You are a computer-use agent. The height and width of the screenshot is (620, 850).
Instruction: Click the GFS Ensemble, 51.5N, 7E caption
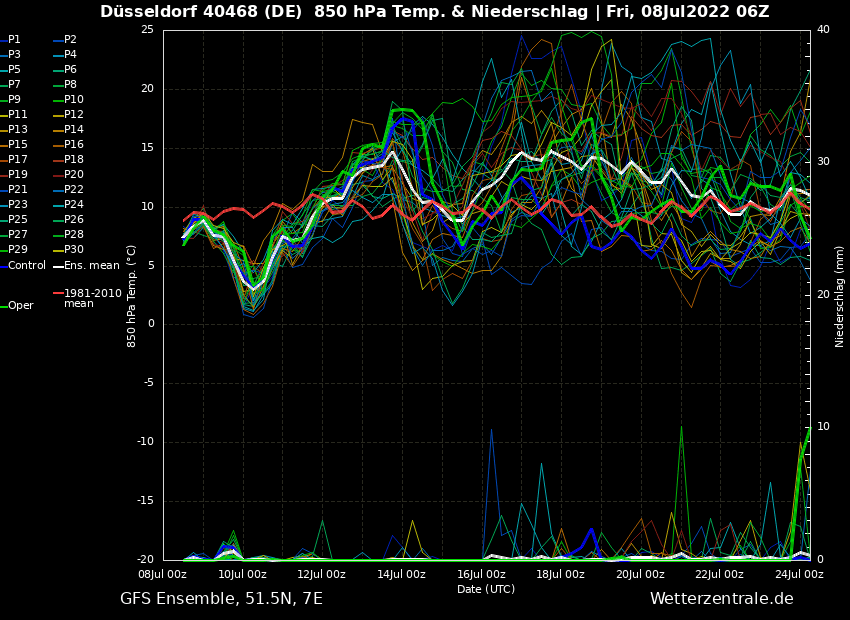pyautogui.click(x=221, y=599)
